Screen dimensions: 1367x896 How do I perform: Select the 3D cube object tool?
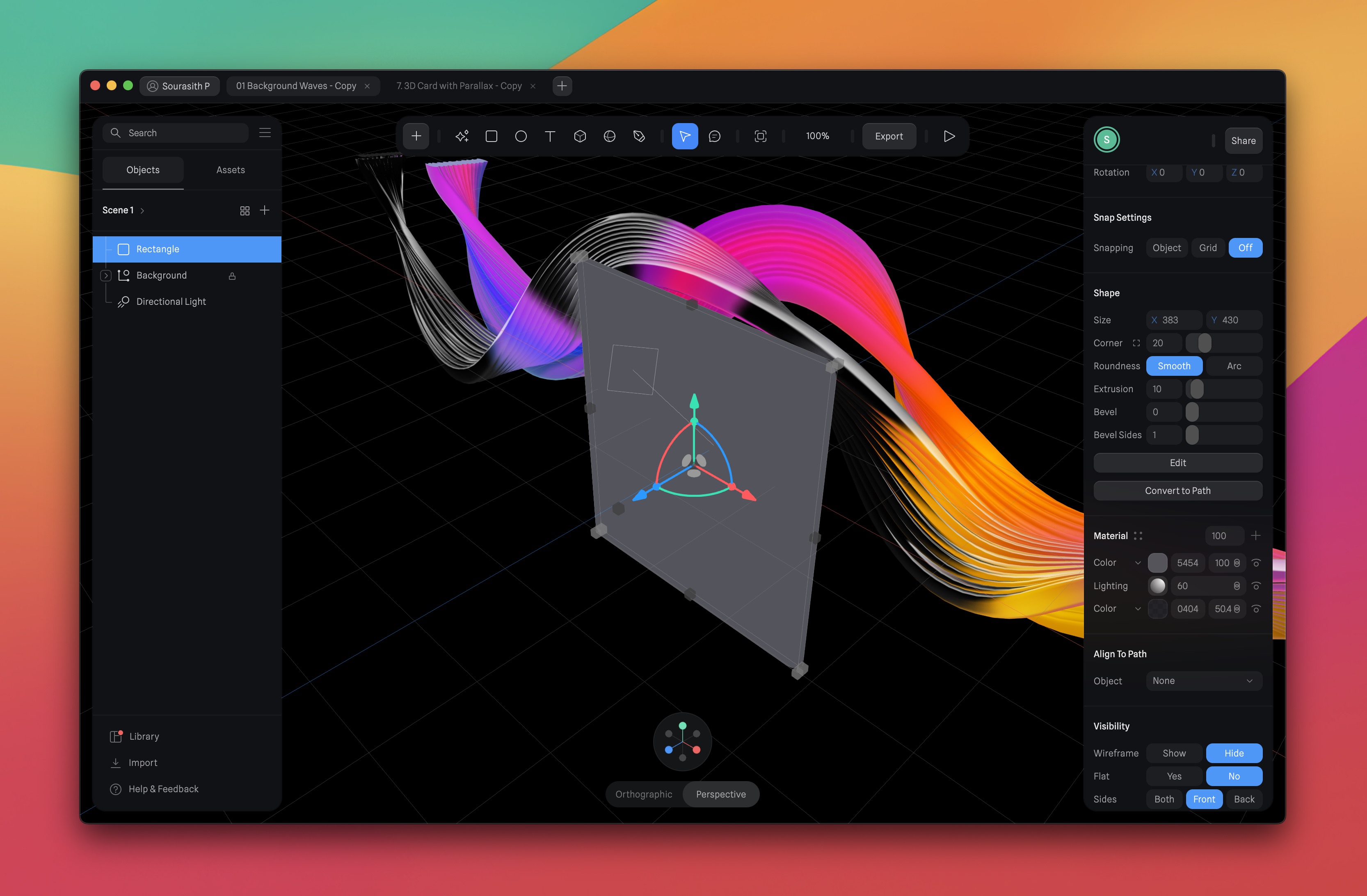pyautogui.click(x=580, y=136)
